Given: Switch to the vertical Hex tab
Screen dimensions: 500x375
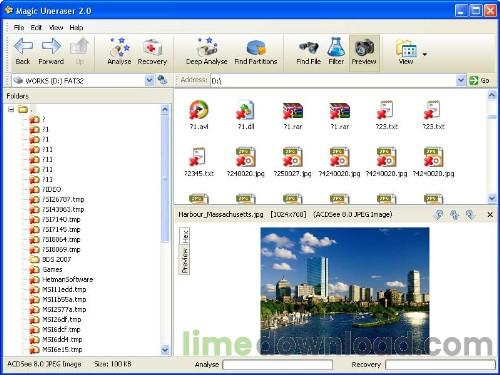Looking at the screenshot, I should [x=185, y=236].
